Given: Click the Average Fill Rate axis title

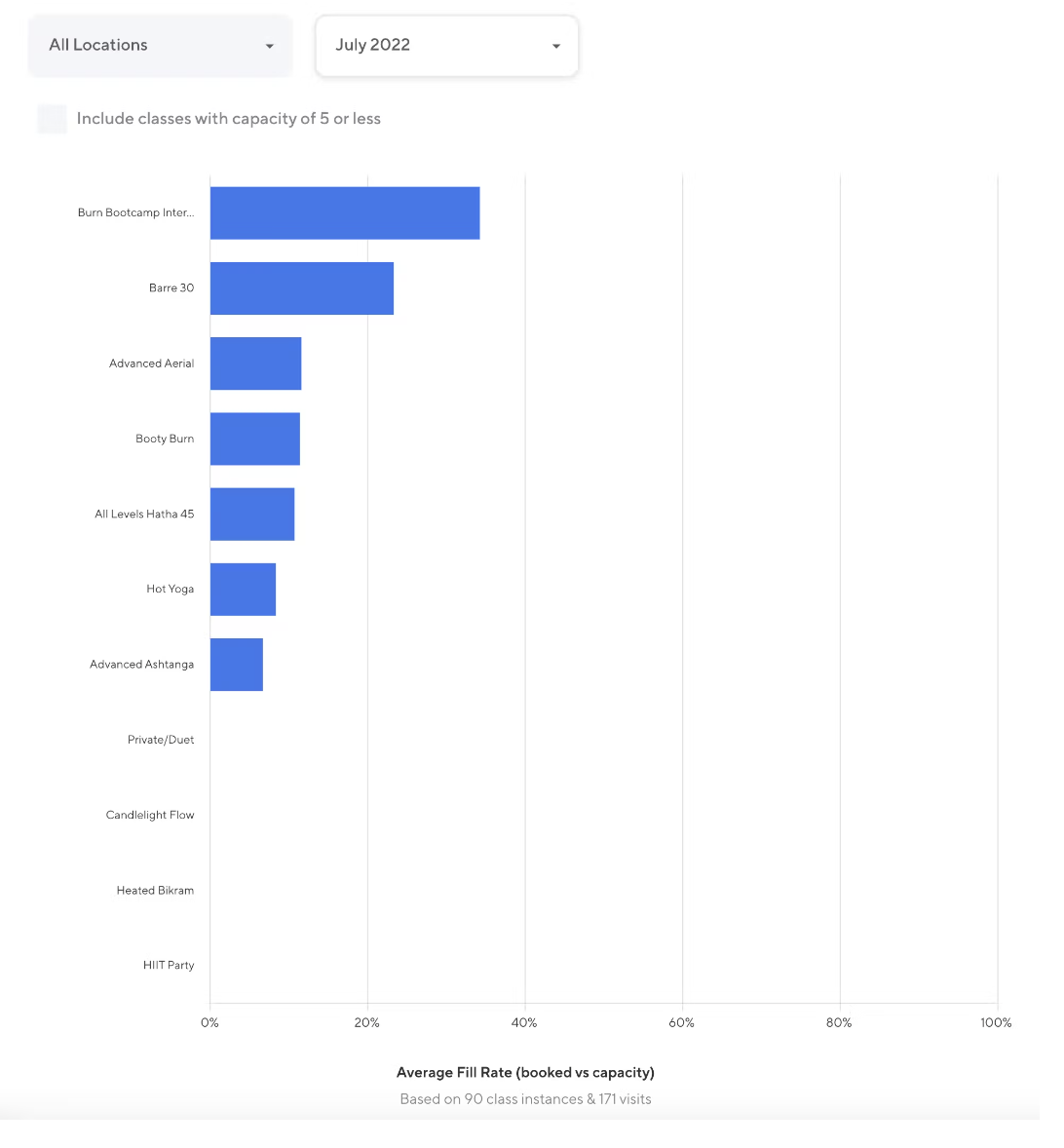Looking at the screenshot, I should coord(525,1072).
